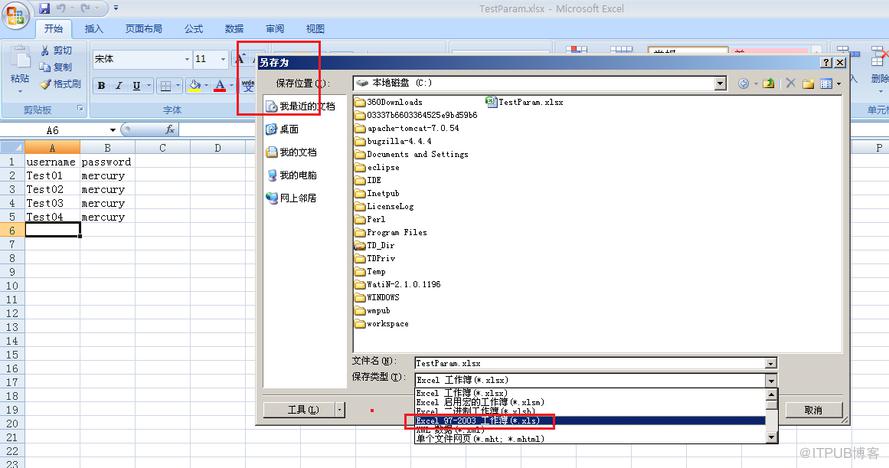Select the workspace folder
Screen dimensions: 889x468
pyautogui.click(x=382, y=324)
